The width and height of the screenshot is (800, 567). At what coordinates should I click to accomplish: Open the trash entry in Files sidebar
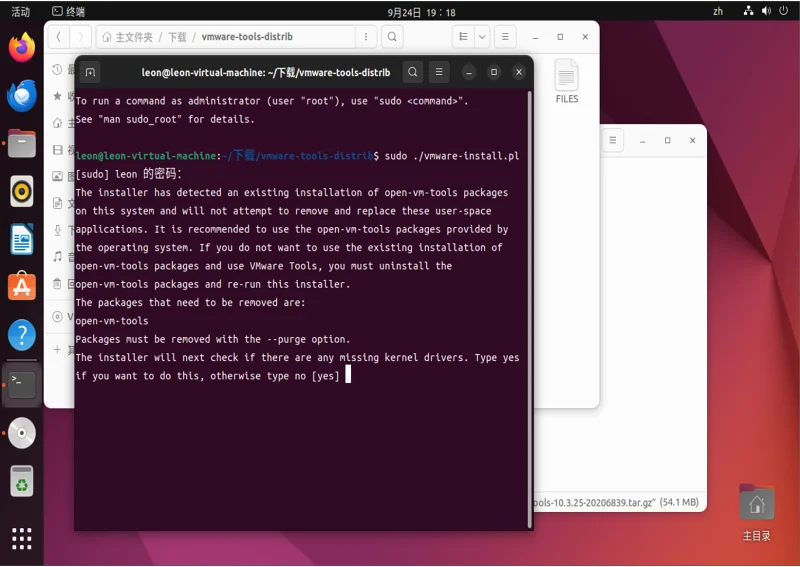[x=62, y=284]
